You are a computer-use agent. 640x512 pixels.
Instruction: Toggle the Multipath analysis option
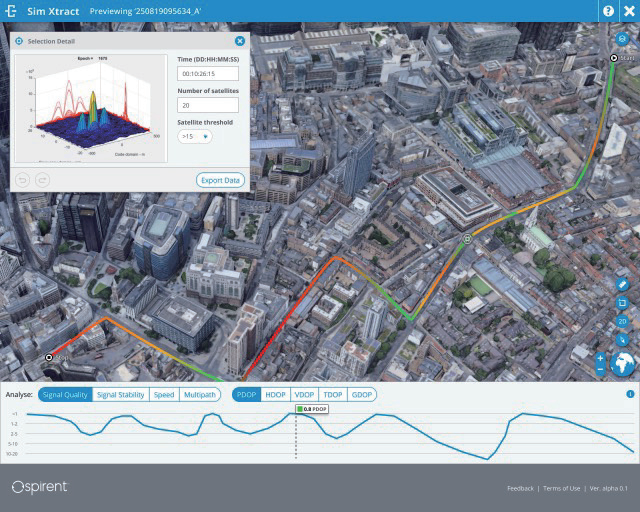click(x=200, y=395)
